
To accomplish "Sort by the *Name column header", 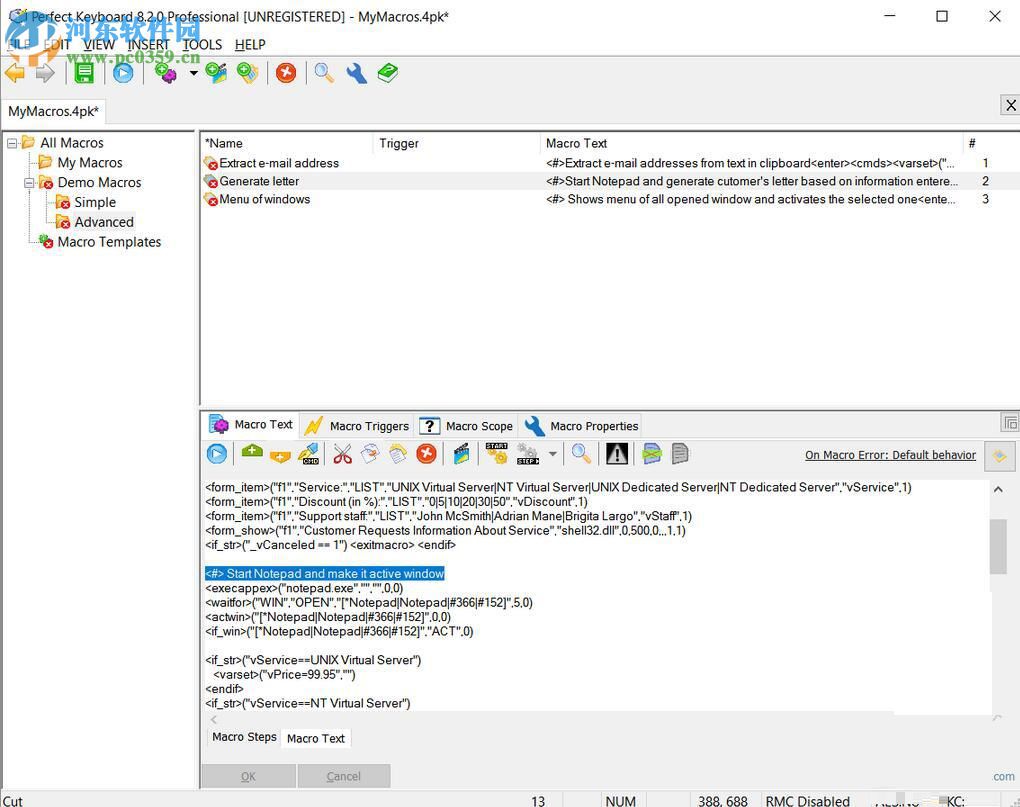I will (x=286, y=143).
